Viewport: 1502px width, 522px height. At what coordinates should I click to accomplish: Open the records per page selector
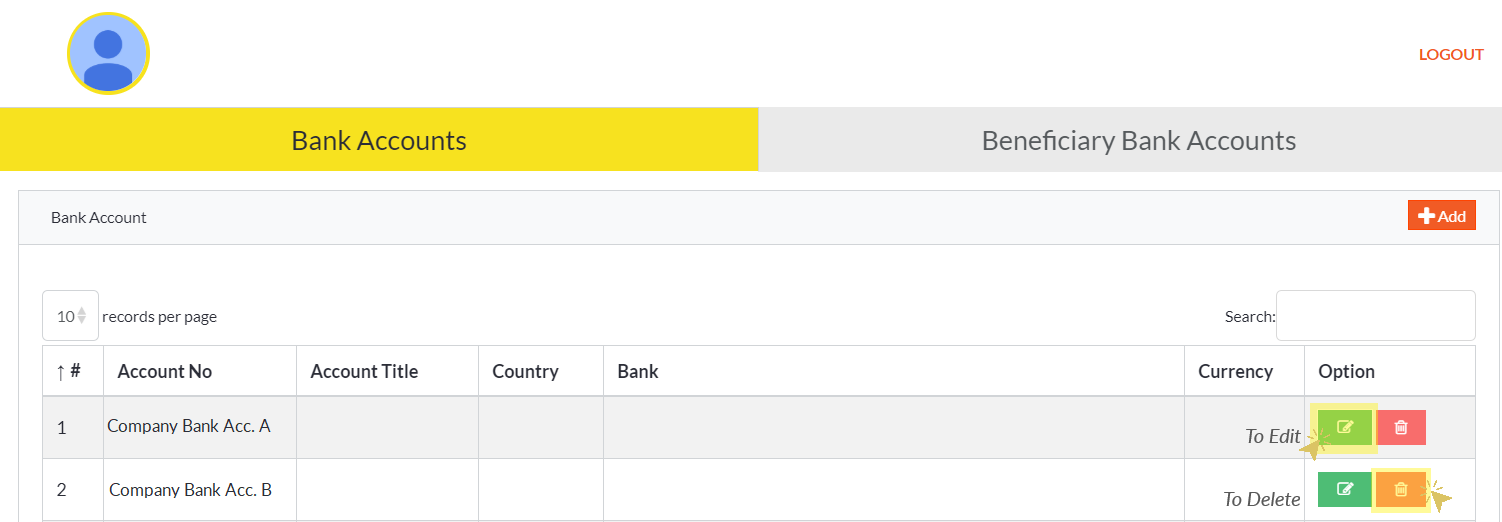66,316
